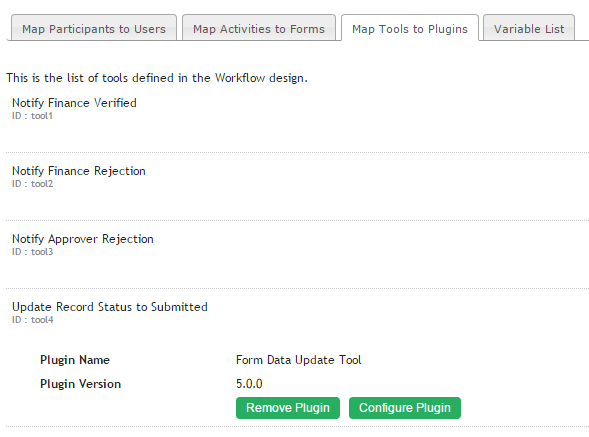The height and width of the screenshot is (437, 589).
Task: Click the Plugin Name field label
Action: coord(75,360)
